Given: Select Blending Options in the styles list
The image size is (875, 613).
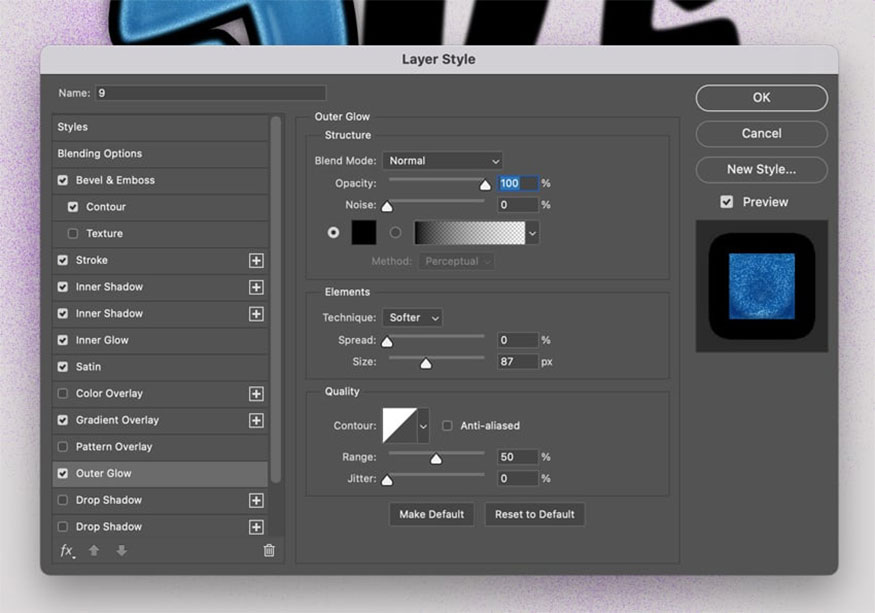Looking at the screenshot, I should 100,154.
